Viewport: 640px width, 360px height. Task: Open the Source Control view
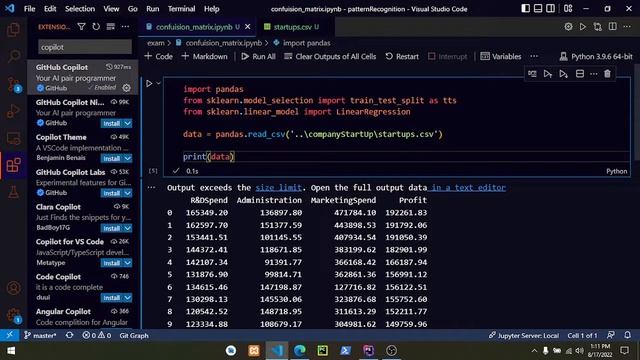[x=13, y=84]
